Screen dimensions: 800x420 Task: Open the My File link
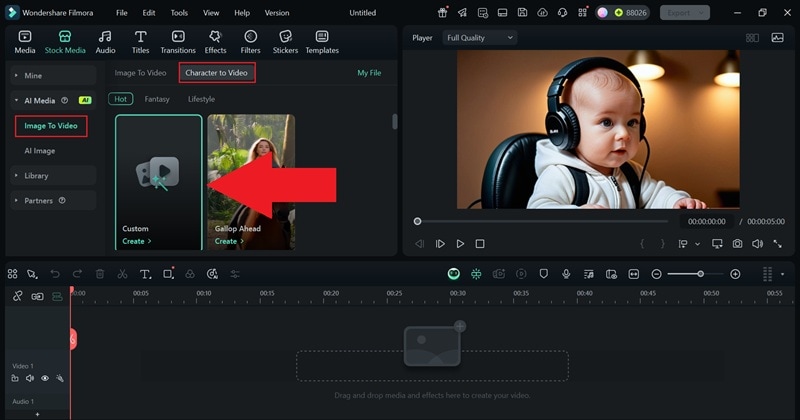tap(369, 73)
